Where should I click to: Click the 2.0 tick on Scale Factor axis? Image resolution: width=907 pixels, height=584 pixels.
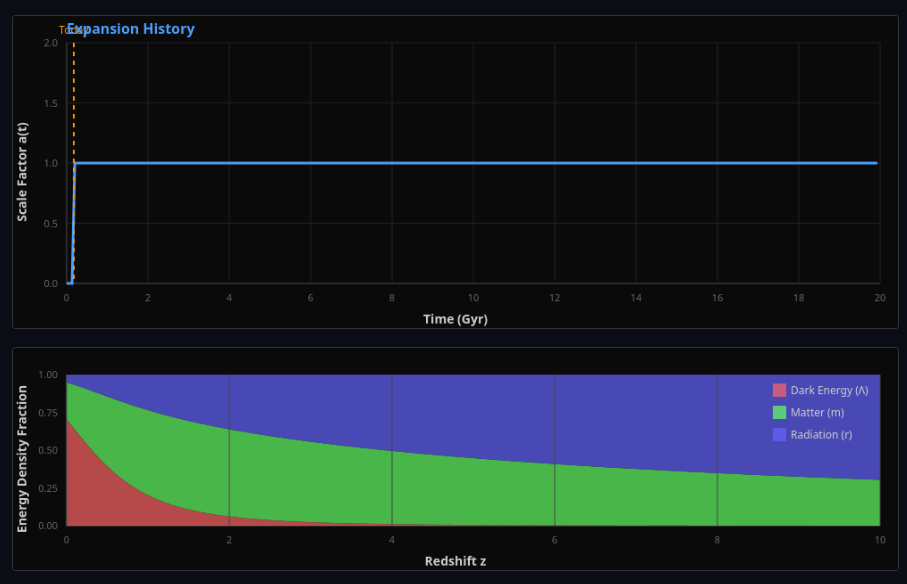pos(50,43)
